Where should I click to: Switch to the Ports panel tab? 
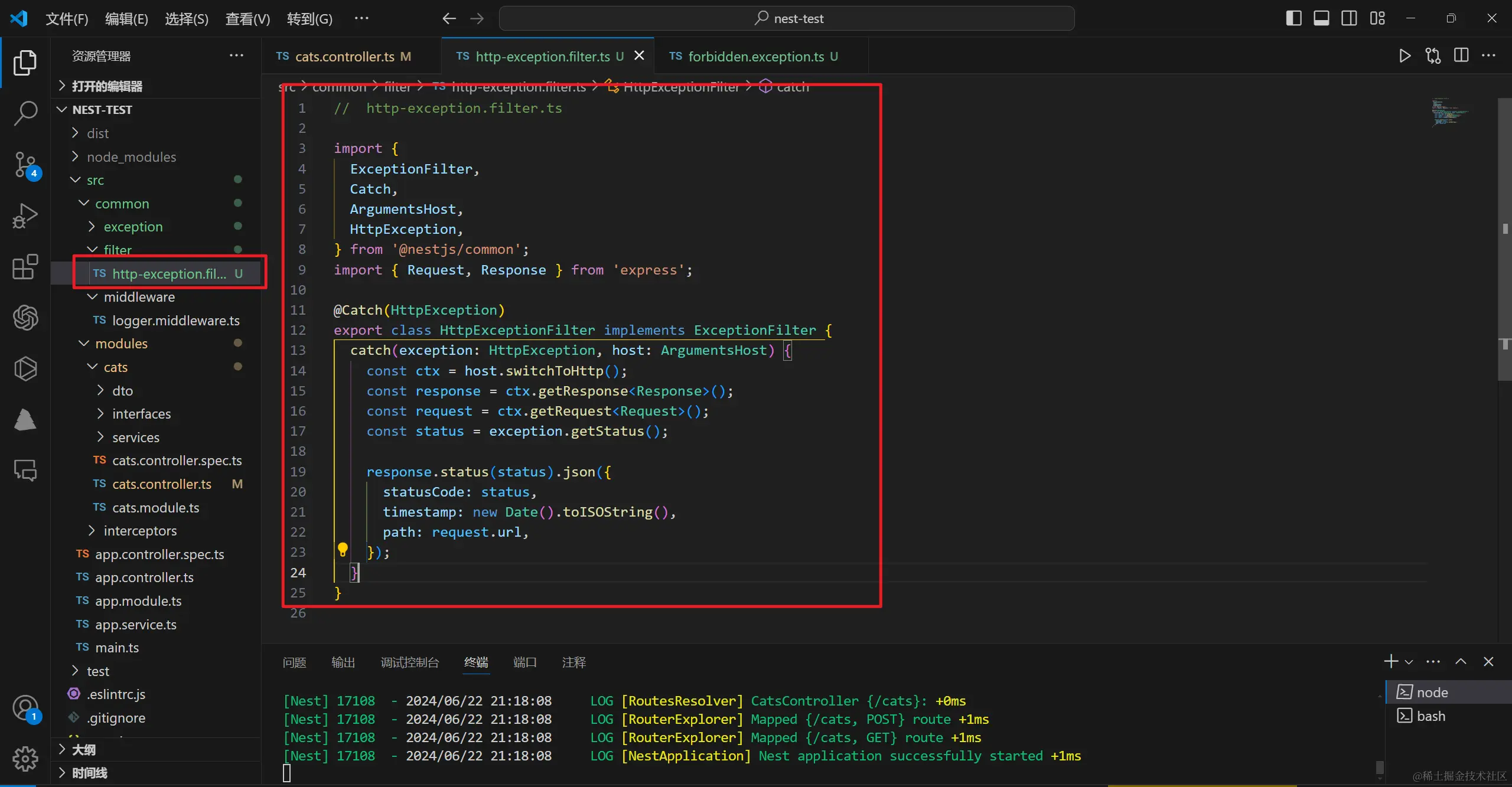(524, 662)
